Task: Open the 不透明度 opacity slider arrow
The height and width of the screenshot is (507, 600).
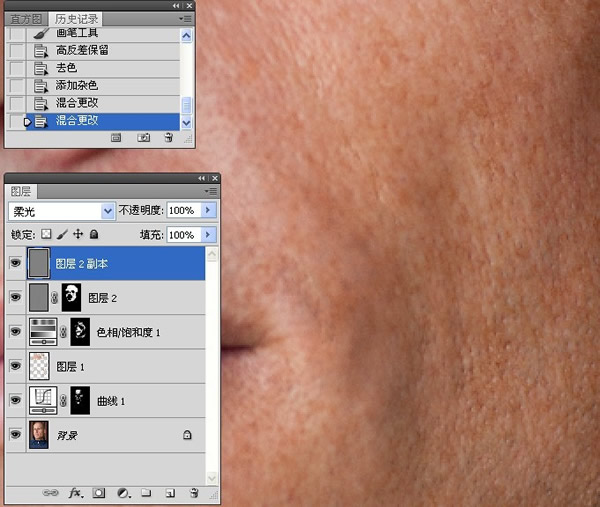Action: coord(208,211)
